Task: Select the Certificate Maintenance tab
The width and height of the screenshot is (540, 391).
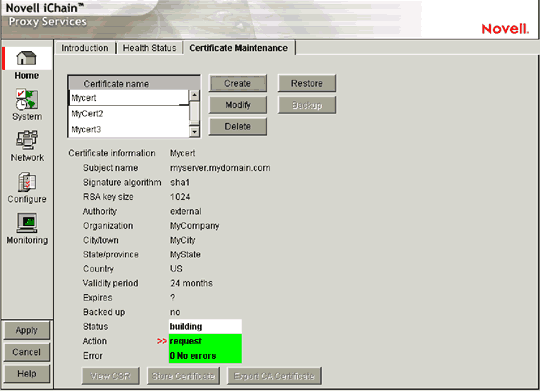Action: pos(238,48)
